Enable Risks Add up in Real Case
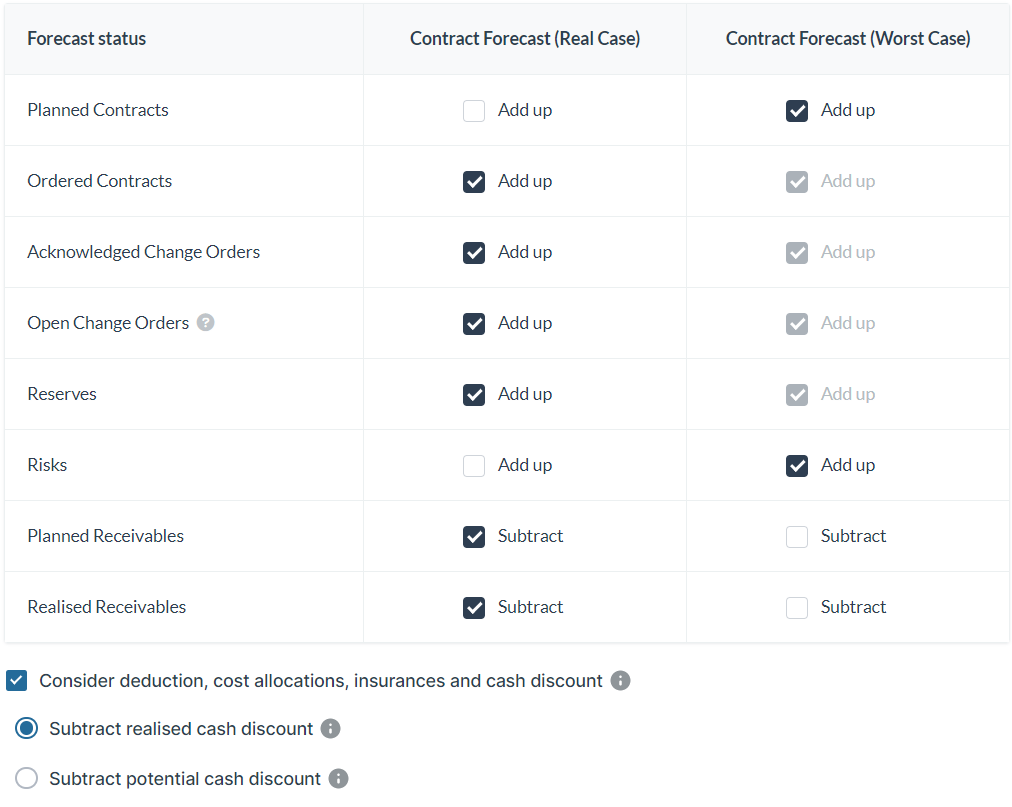Screen dimensions: 1012x807 pos(474,465)
